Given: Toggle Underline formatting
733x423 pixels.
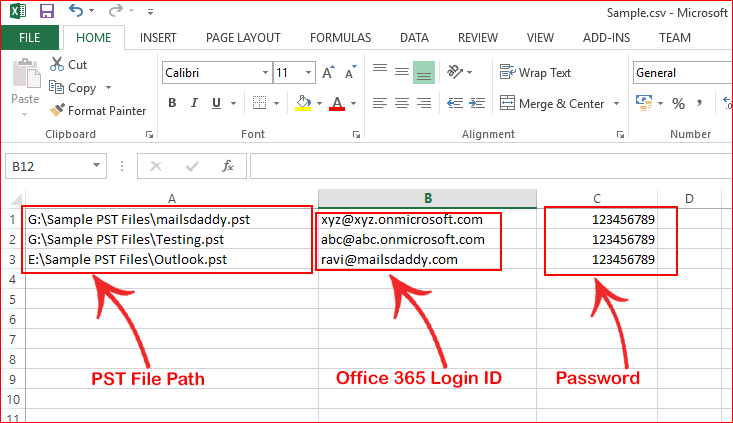Looking at the screenshot, I should coord(216,103).
